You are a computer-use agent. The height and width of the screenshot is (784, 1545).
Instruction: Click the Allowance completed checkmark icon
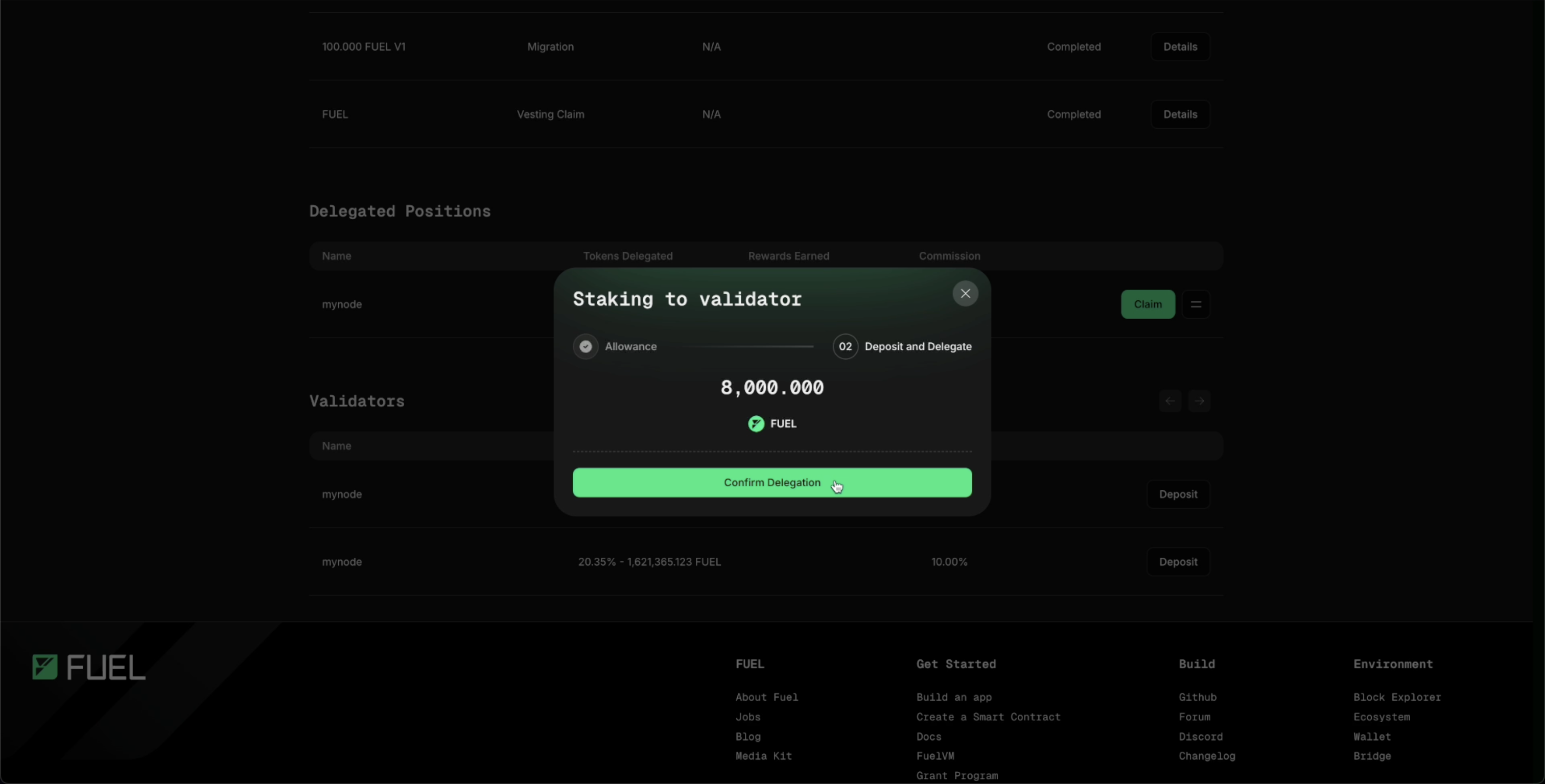pyautogui.click(x=586, y=346)
